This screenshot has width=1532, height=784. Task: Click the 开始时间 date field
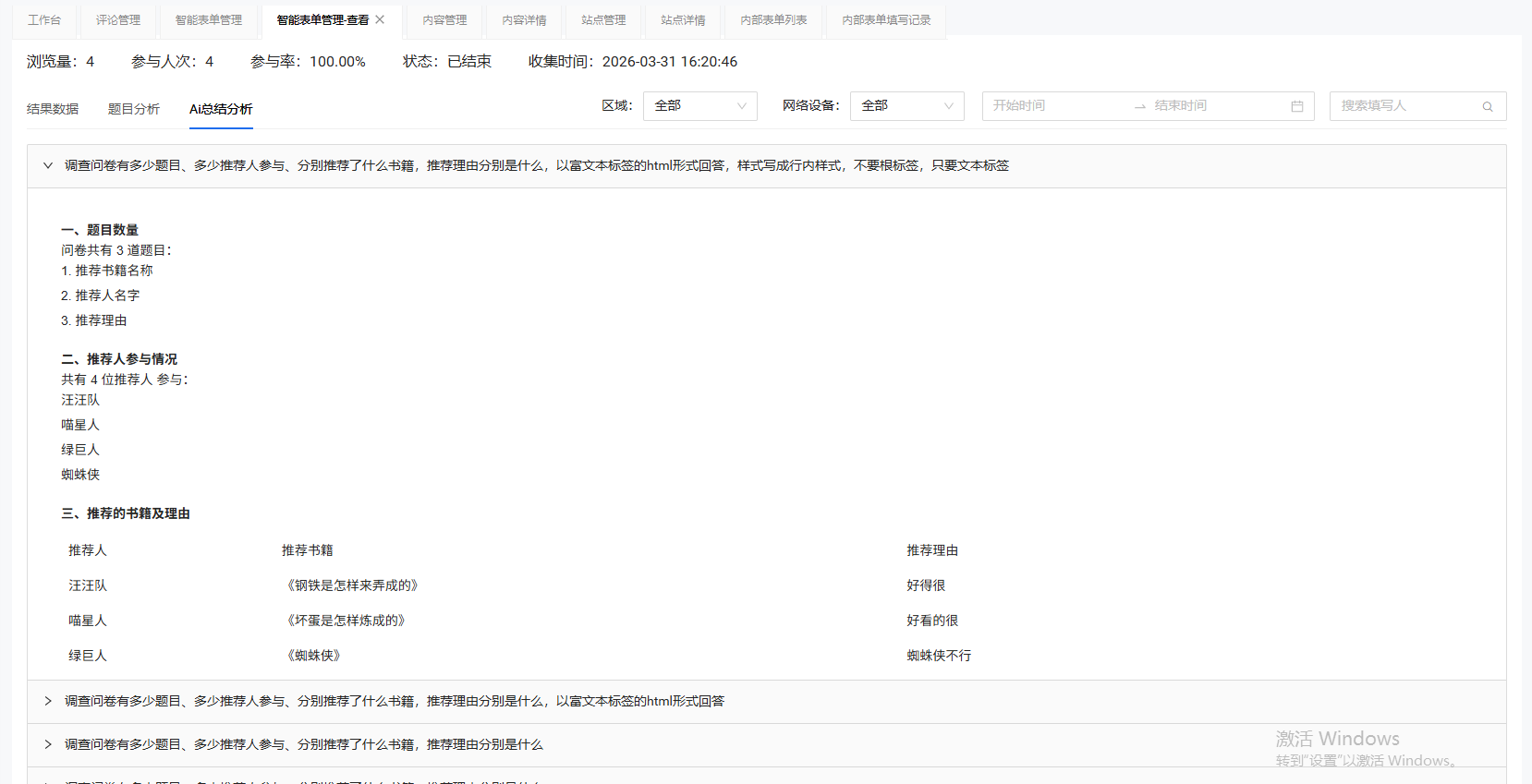(x=1053, y=106)
